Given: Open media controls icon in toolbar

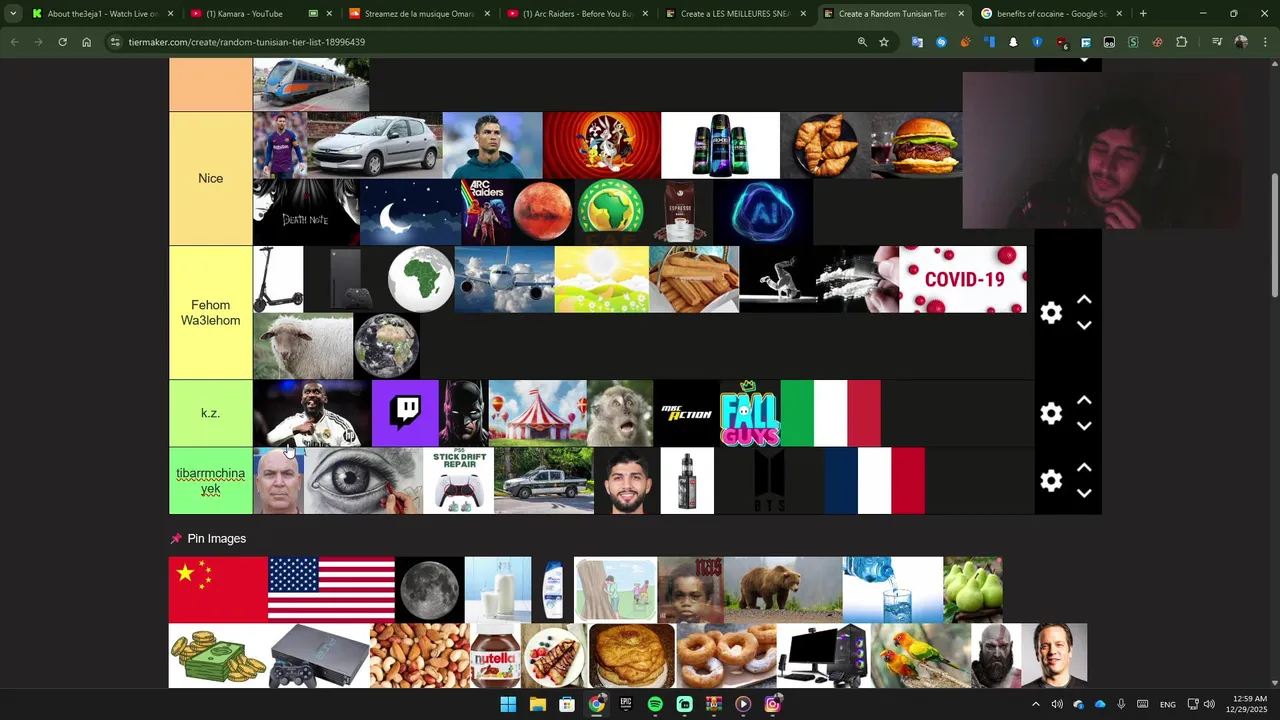Looking at the screenshot, I should (x=1217, y=42).
